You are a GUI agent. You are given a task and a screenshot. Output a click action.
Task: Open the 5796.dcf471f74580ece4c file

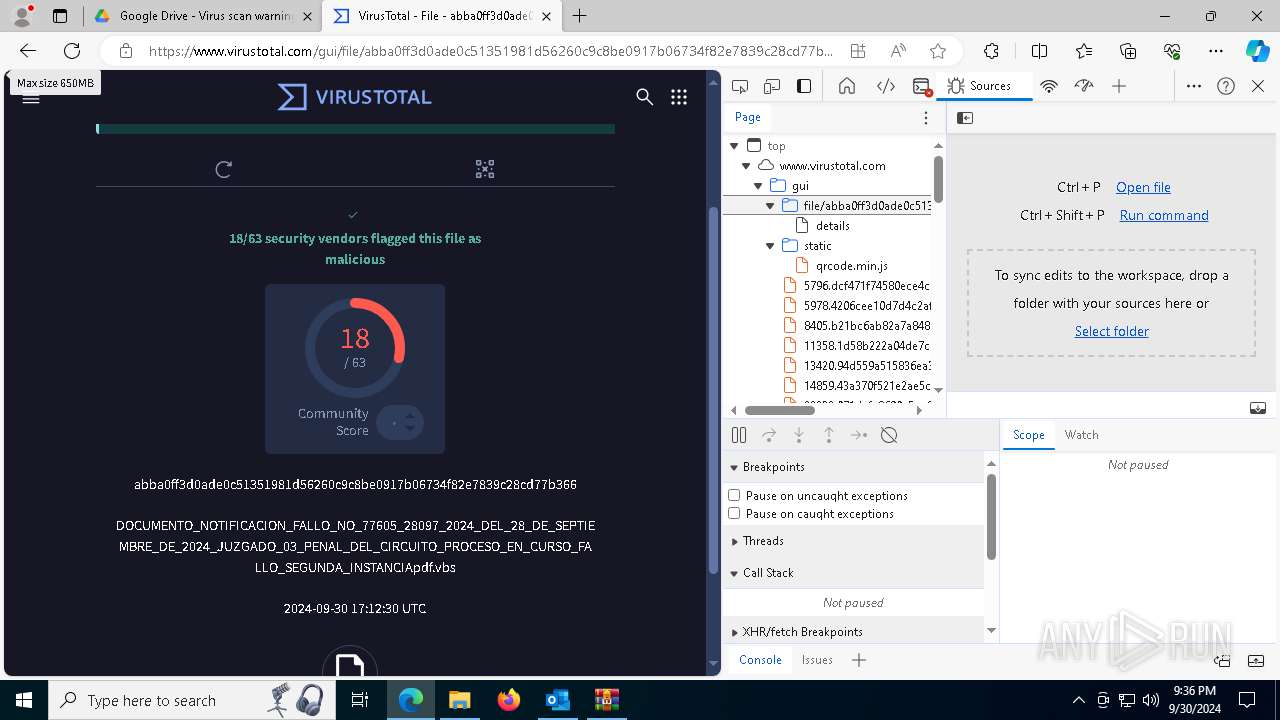coord(857,286)
